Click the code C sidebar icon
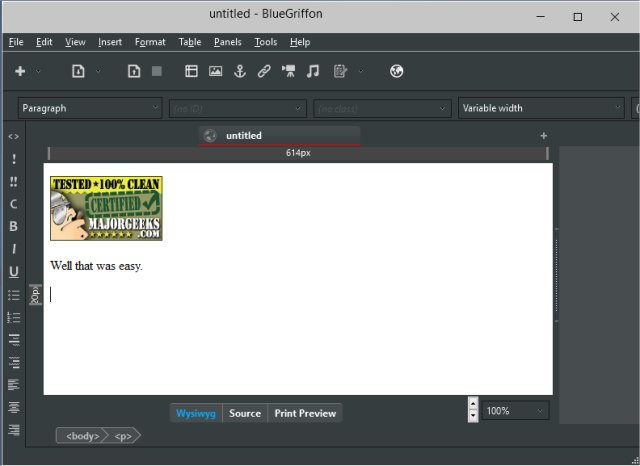The width and height of the screenshot is (640, 466). click(13, 204)
